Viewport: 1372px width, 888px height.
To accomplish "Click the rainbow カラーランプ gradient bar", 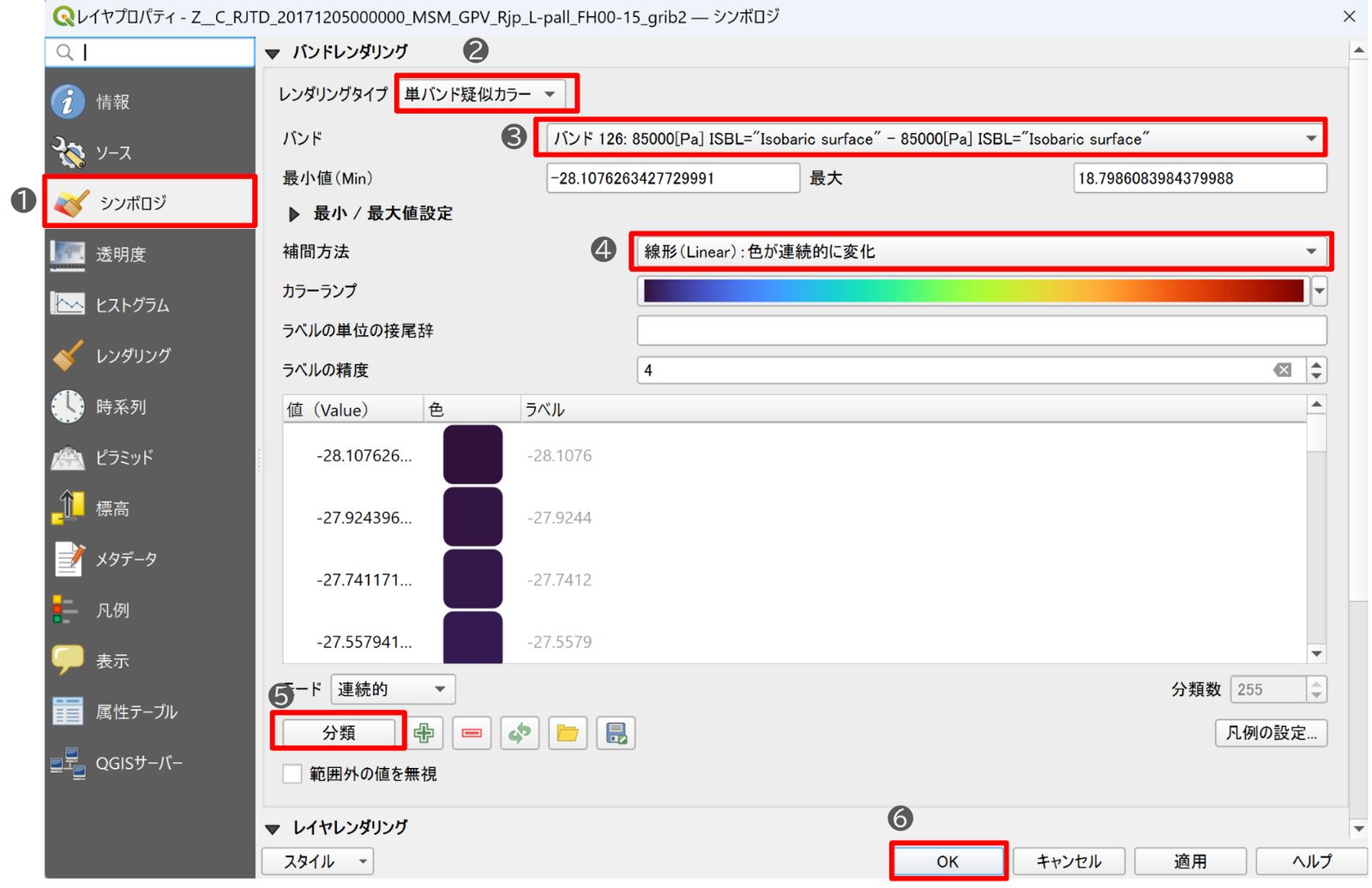I will pos(973,291).
